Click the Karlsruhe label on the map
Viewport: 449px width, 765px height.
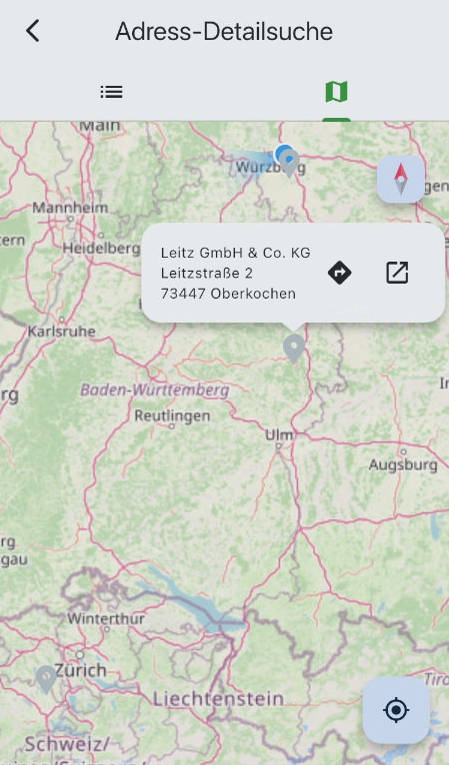[61, 331]
